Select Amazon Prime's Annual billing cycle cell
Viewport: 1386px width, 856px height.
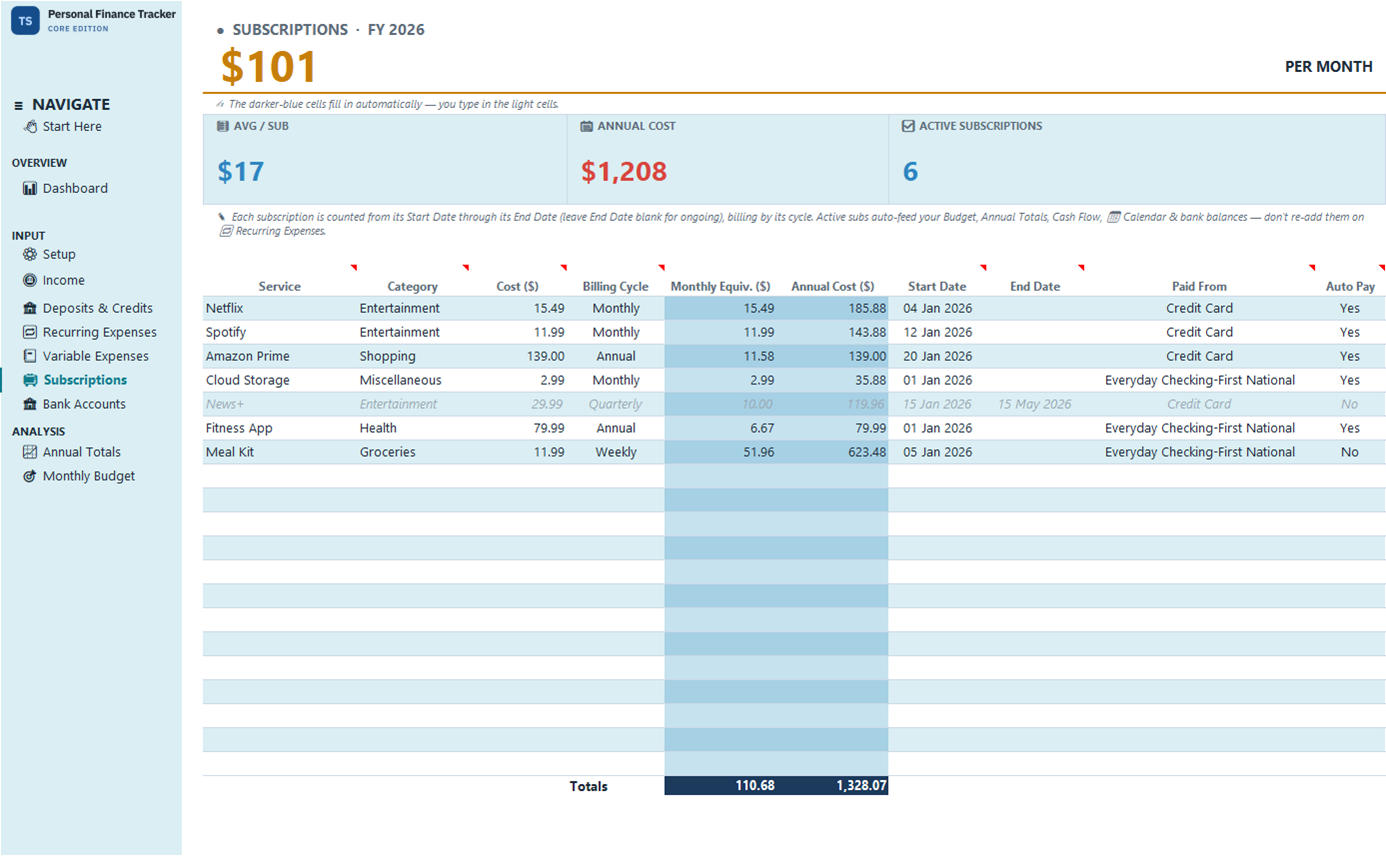click(616, 356)
